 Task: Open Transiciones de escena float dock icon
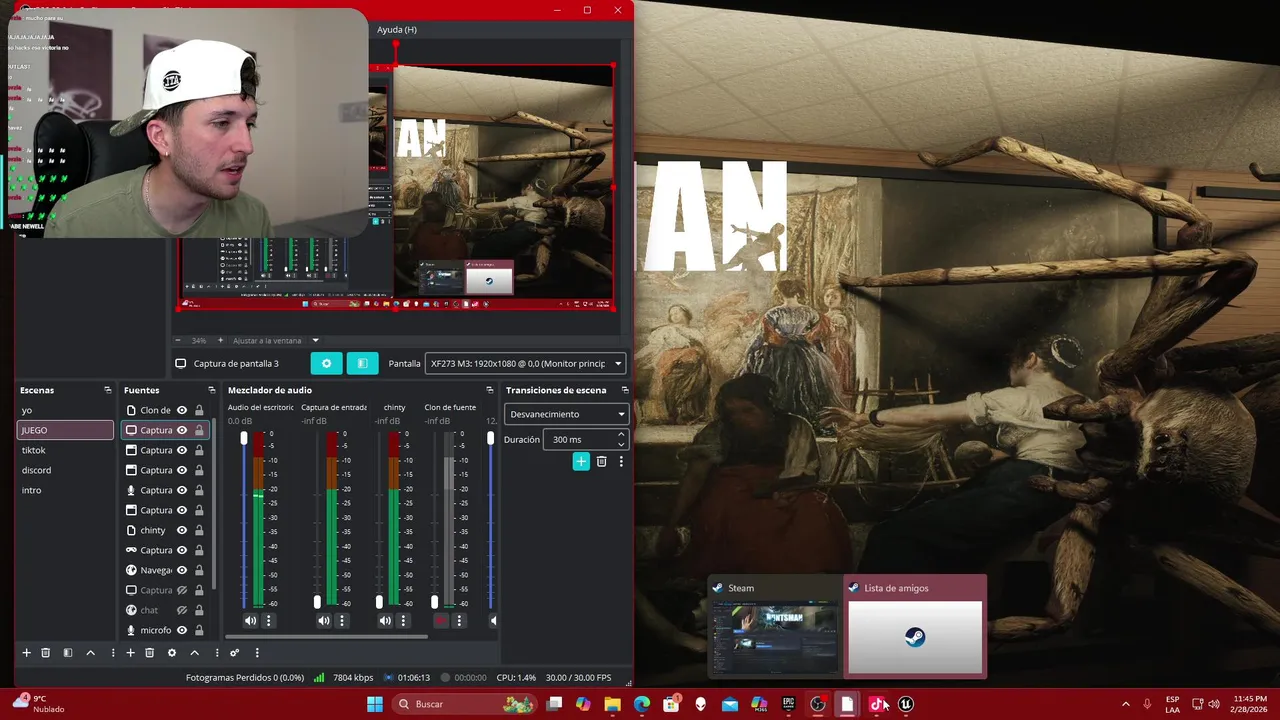624,390
